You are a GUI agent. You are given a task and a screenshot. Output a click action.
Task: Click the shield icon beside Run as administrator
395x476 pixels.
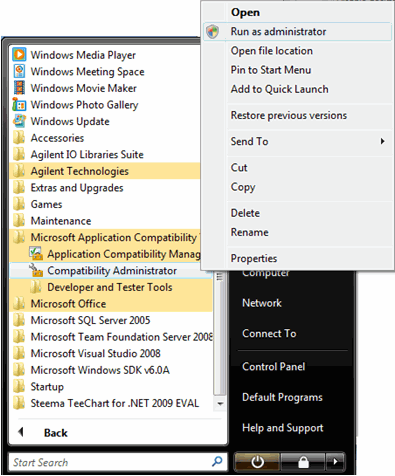click(212, 32)
